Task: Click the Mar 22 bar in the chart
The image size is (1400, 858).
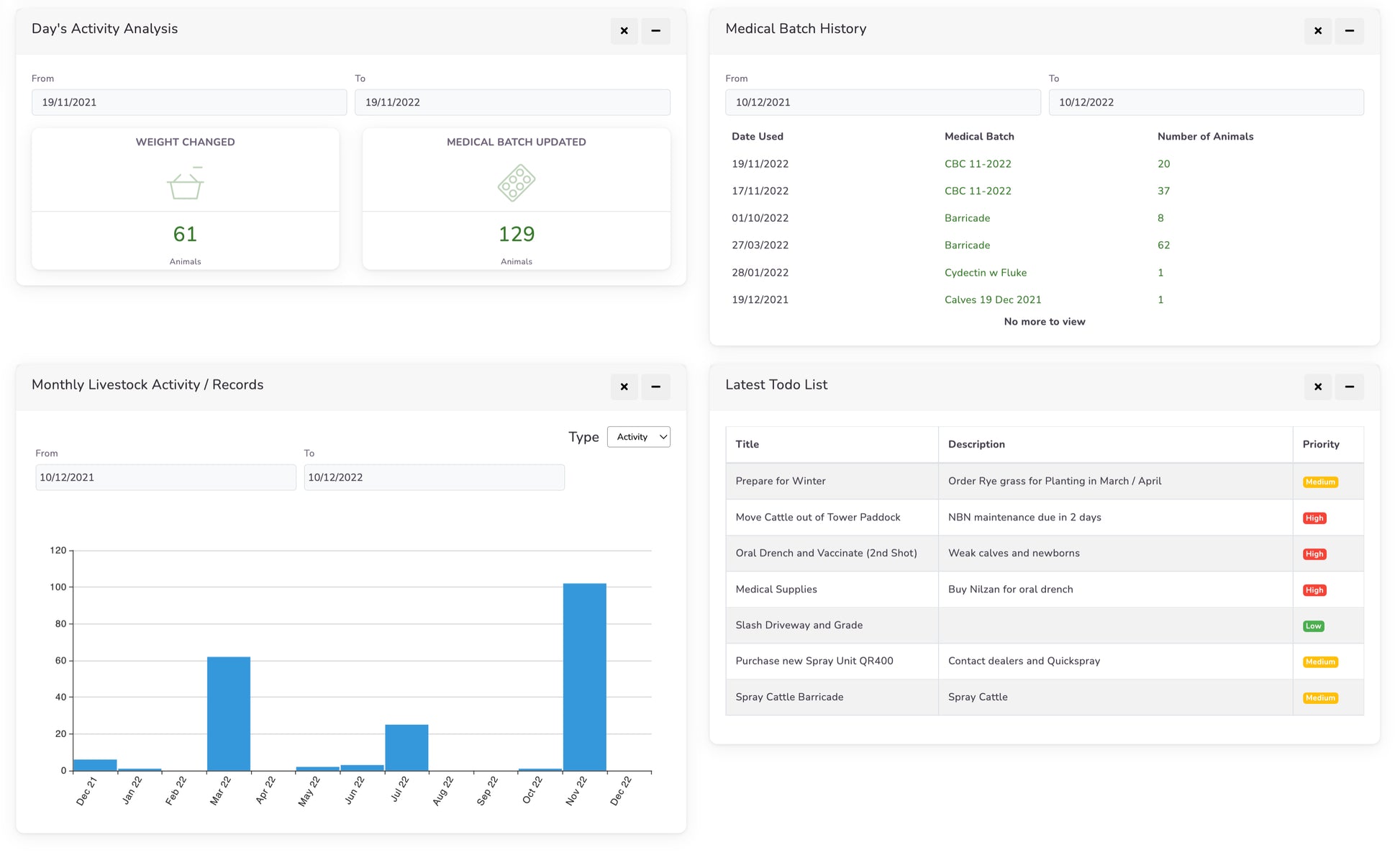Action: coord(229,713)
